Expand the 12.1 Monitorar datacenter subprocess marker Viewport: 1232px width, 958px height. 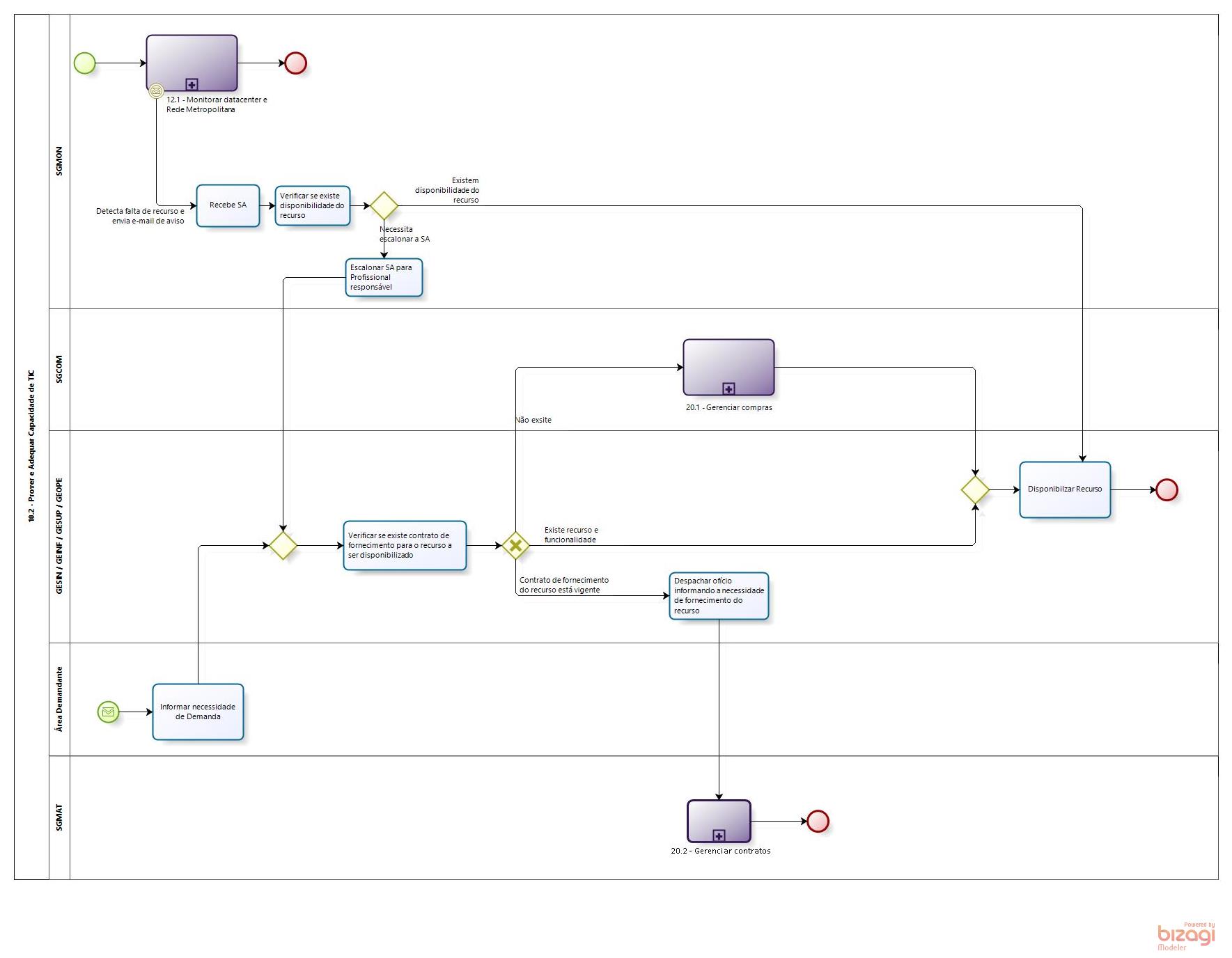click(x=192, y=85)
